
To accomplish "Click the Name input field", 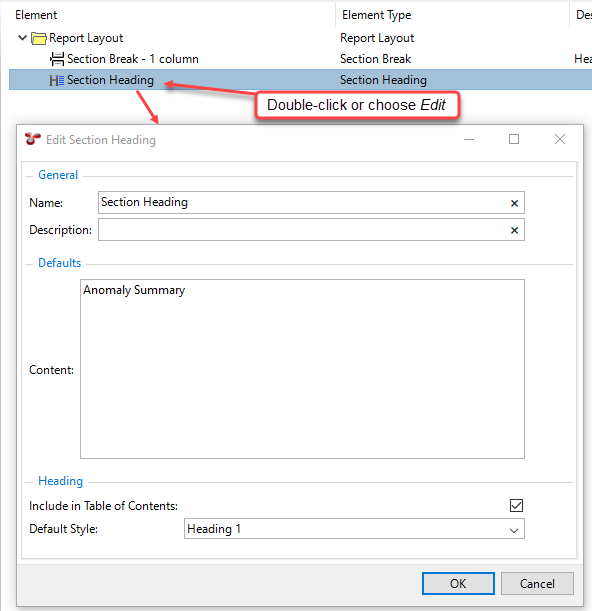I will coord(311,202).
